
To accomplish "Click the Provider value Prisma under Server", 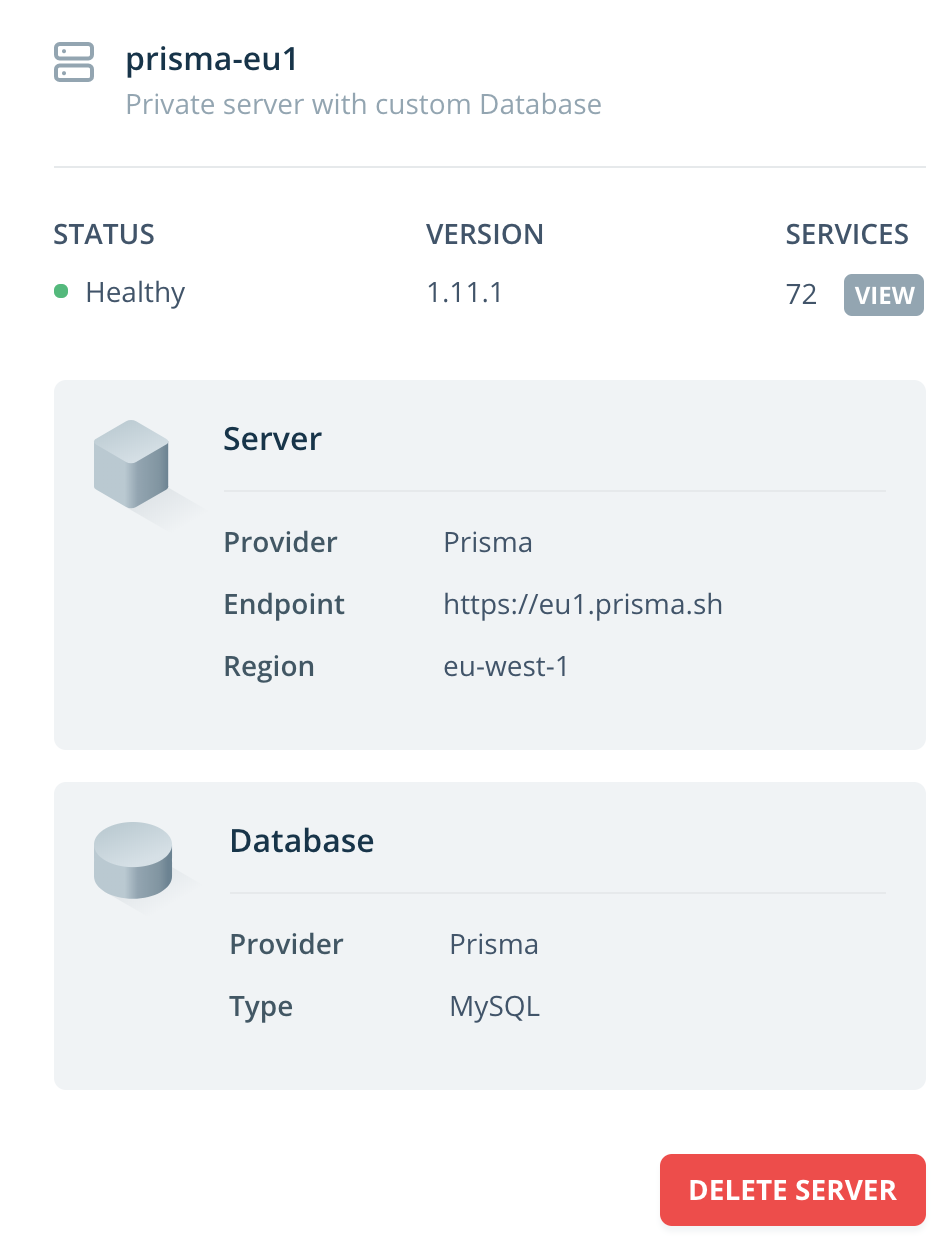I will point(488,542).
